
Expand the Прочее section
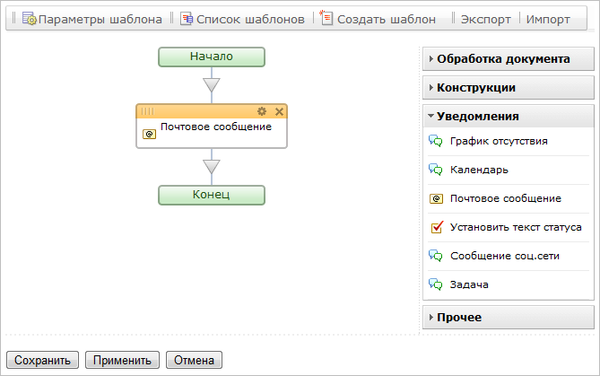508,317
